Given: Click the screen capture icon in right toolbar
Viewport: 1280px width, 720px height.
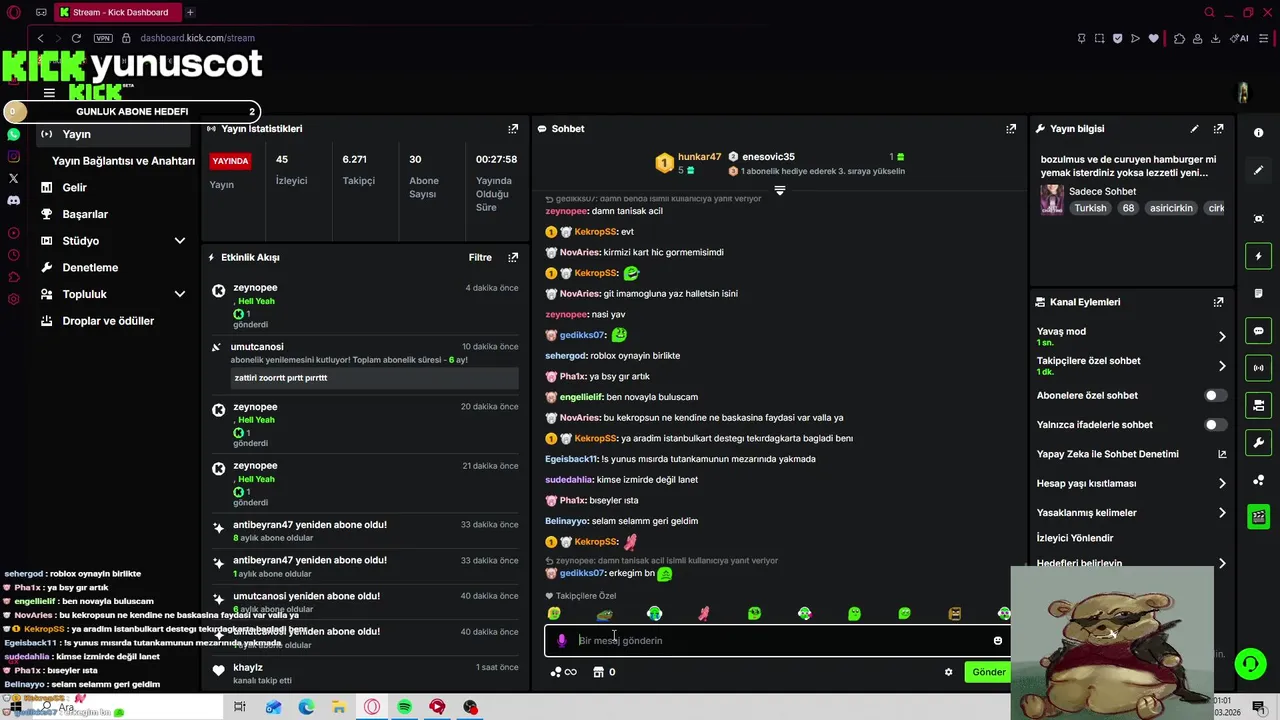Looking at the screenshot, I should 1258,219.
